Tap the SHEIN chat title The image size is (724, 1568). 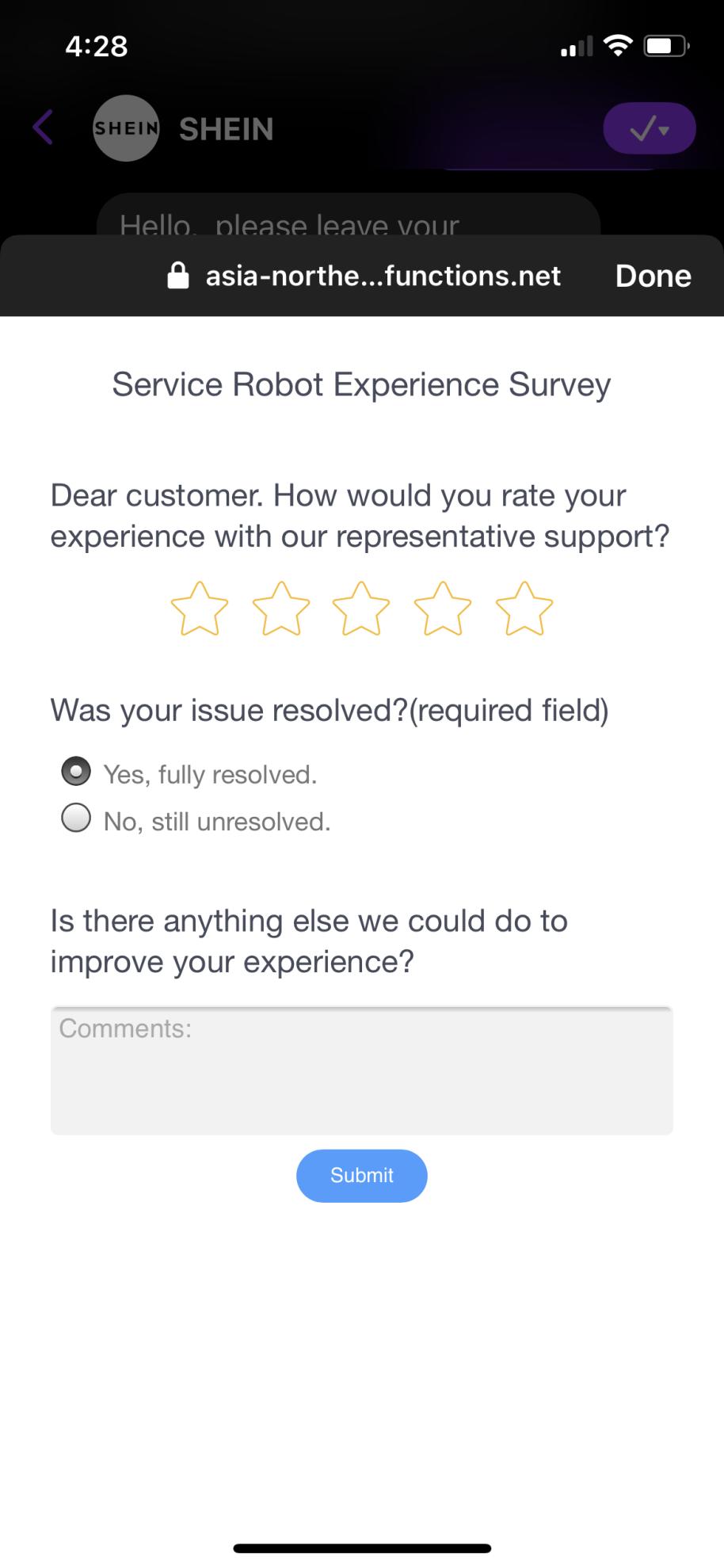click(x=227, y=129)
